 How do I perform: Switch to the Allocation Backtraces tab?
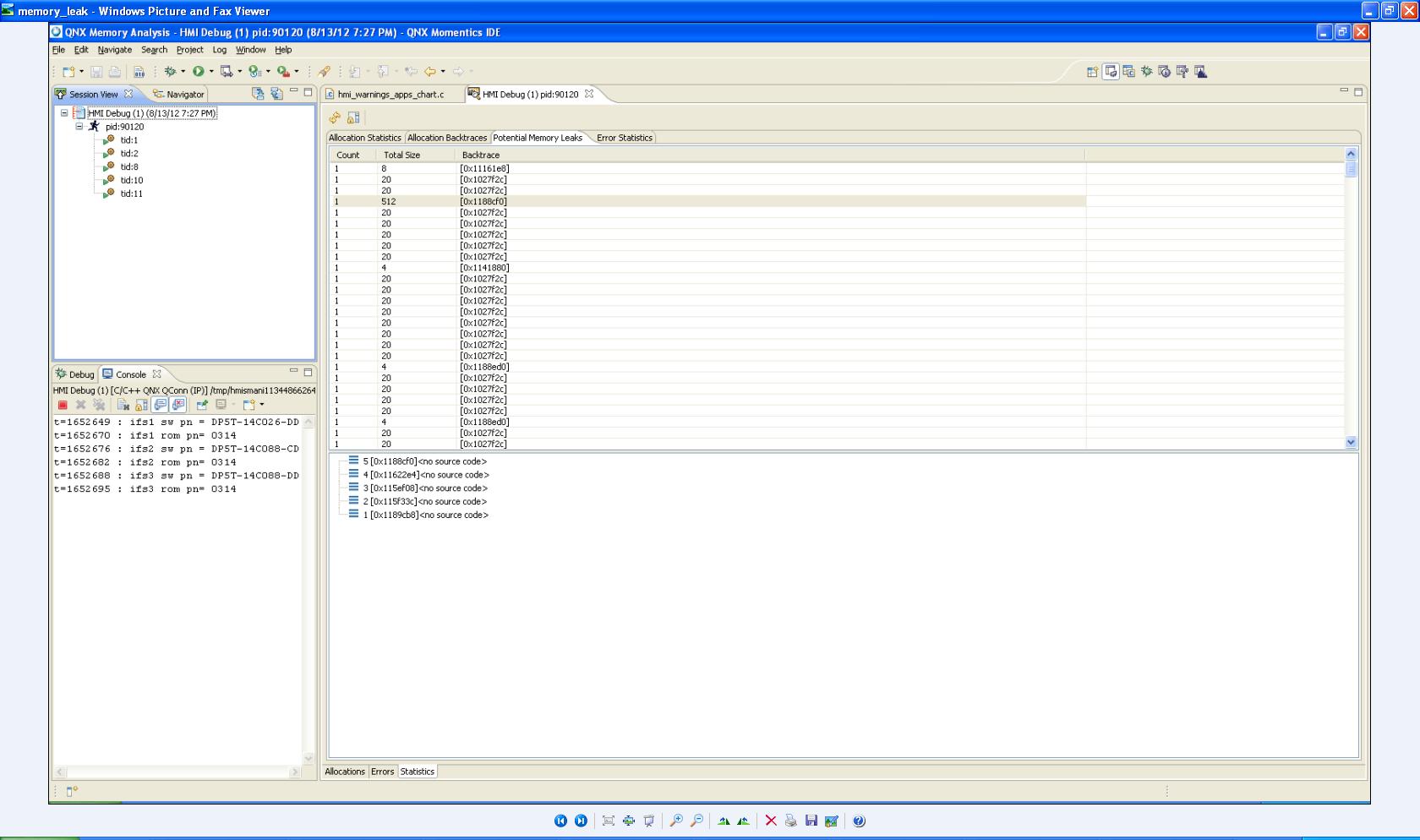coord(447,138)
